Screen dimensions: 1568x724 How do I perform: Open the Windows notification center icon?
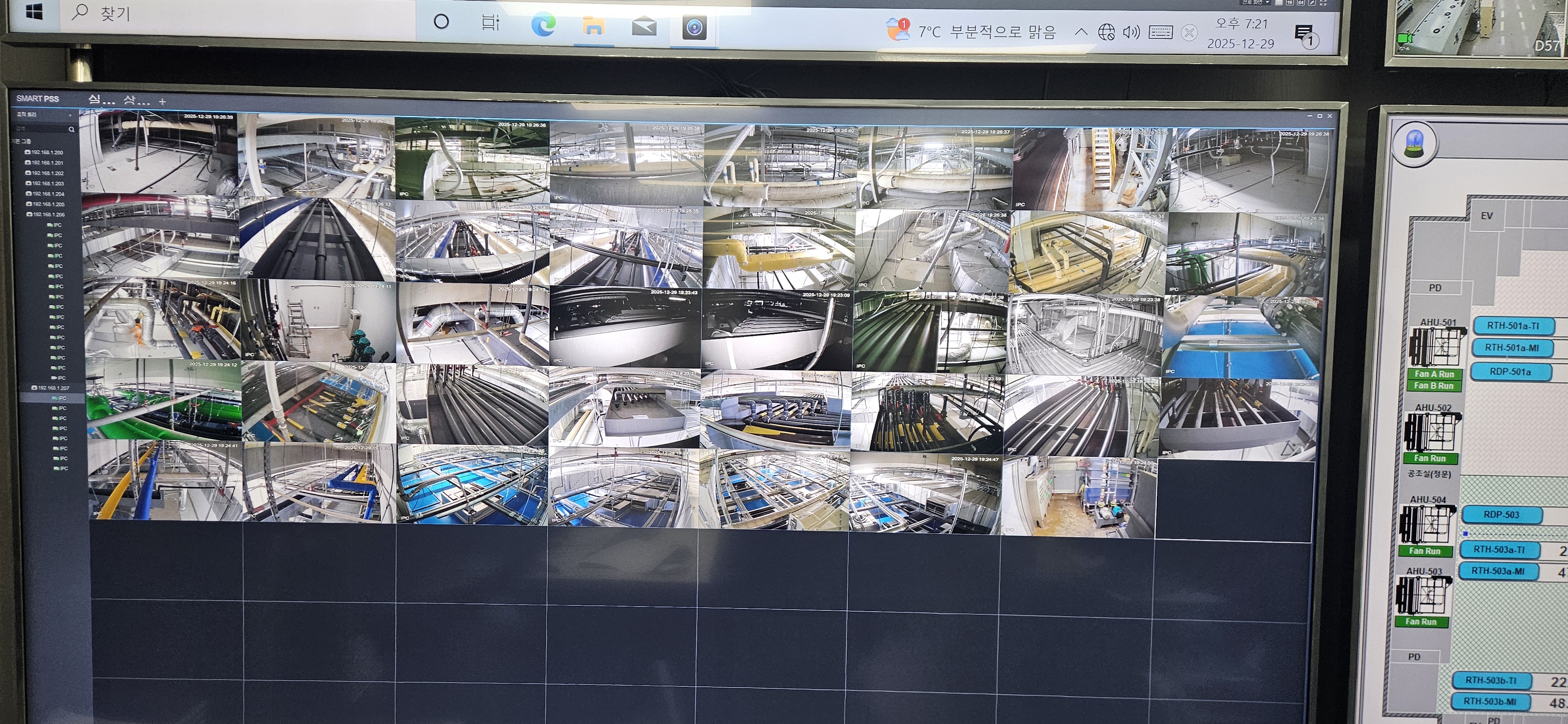[x=1305, y=35]
